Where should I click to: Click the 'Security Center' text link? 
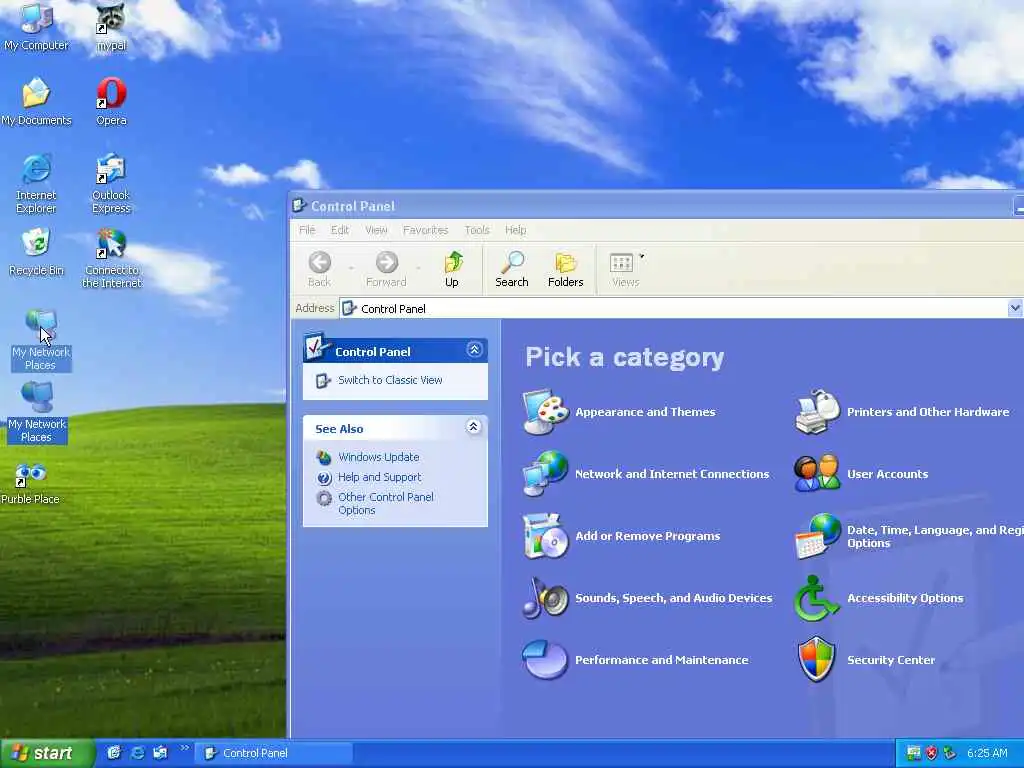click(x=891, y=660)
